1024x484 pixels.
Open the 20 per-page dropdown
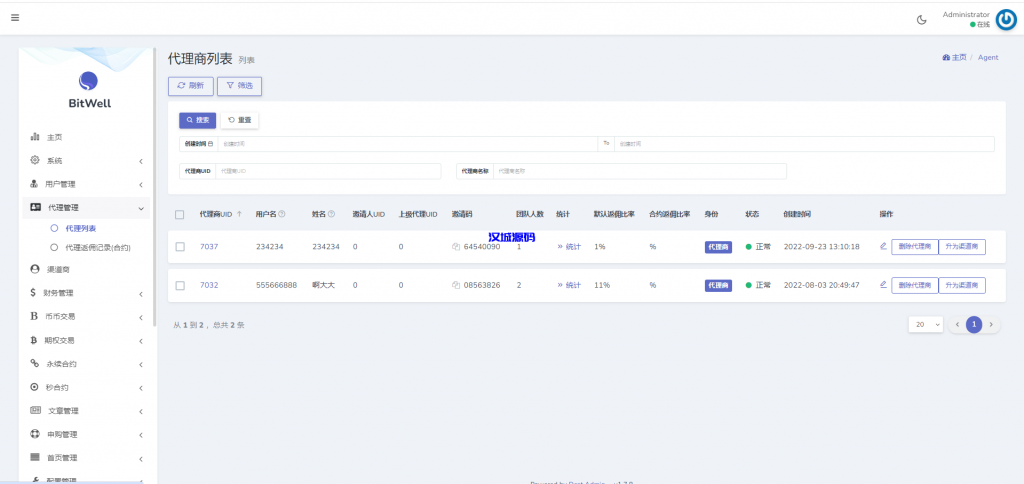[924, 325]
